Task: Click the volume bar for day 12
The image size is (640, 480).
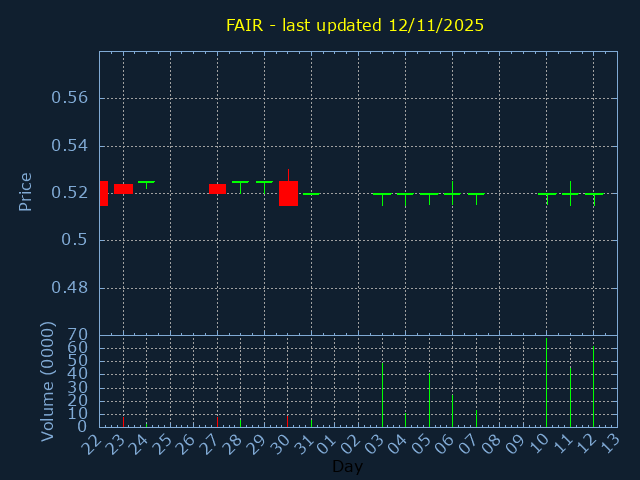Action: [593, 387]
